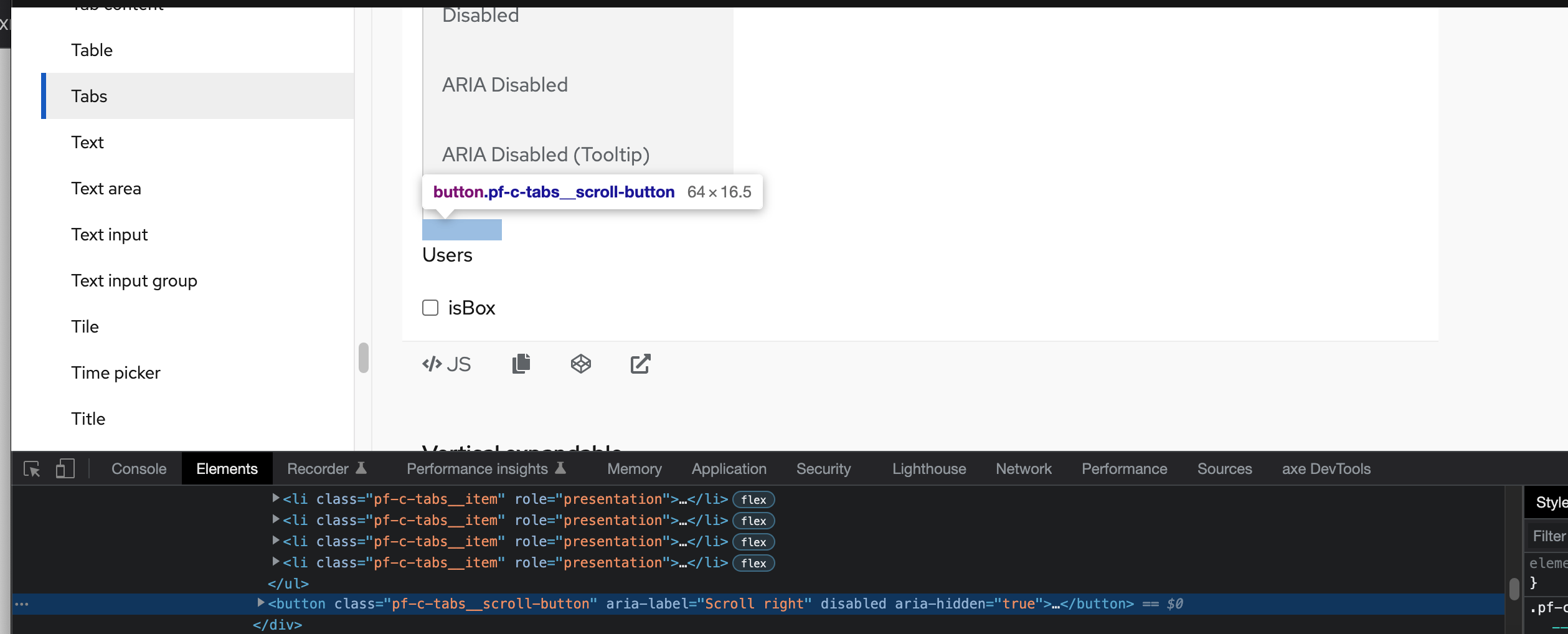Copy code with the clipboard icon

click(521, 364)
